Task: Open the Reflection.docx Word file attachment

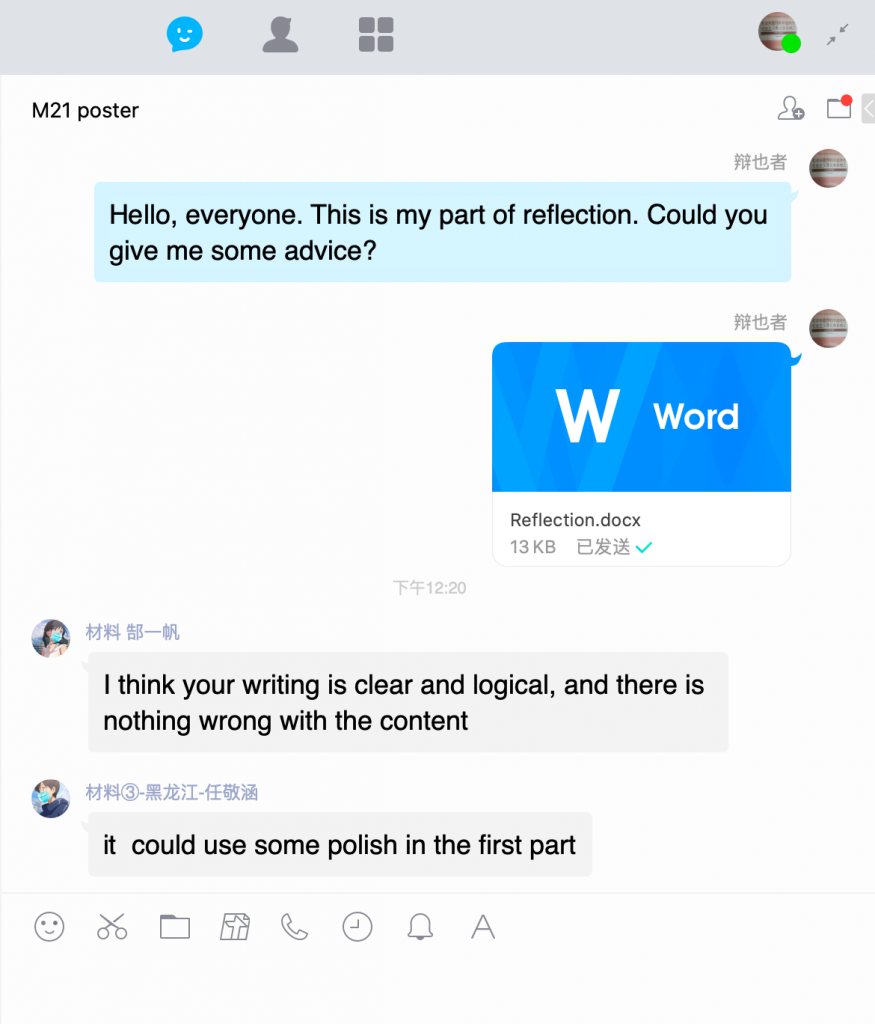Action: (641, 454)
